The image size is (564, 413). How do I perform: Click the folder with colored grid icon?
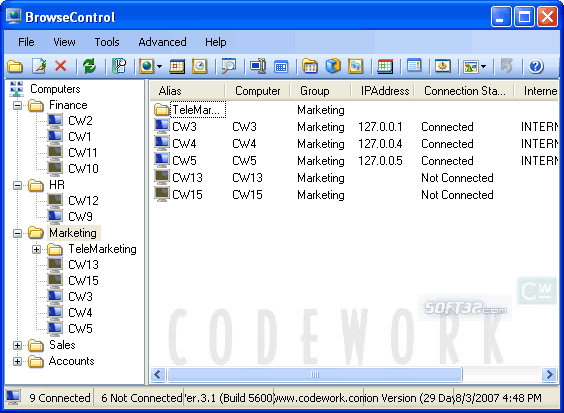[310, 67]
